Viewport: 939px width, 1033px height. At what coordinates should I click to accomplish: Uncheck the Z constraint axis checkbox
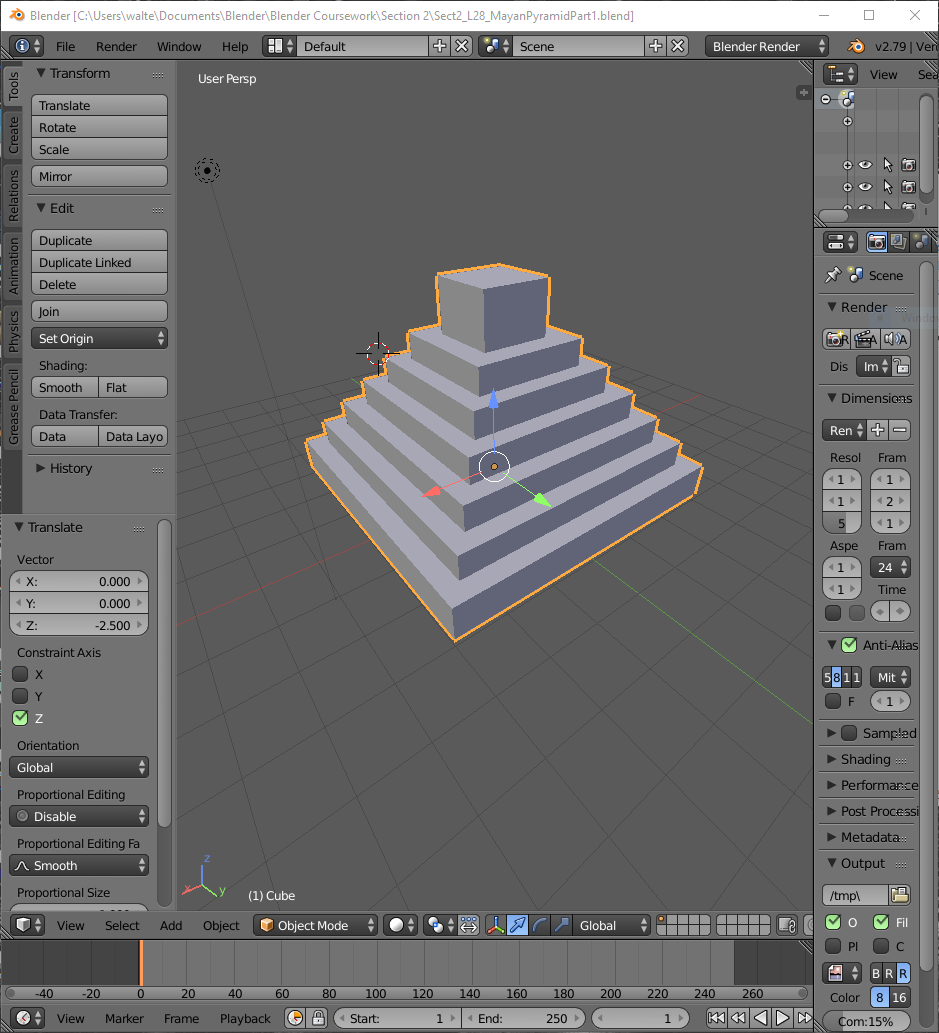(20, 718)
